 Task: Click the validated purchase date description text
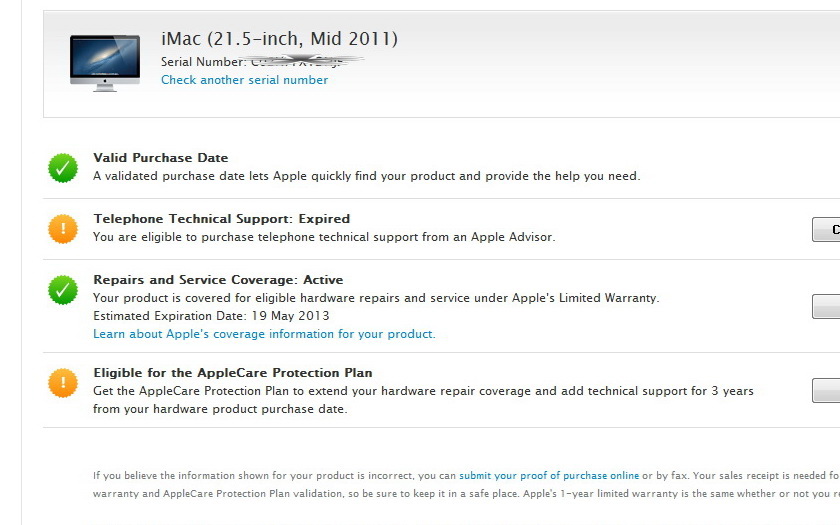[x=366, y=176]
